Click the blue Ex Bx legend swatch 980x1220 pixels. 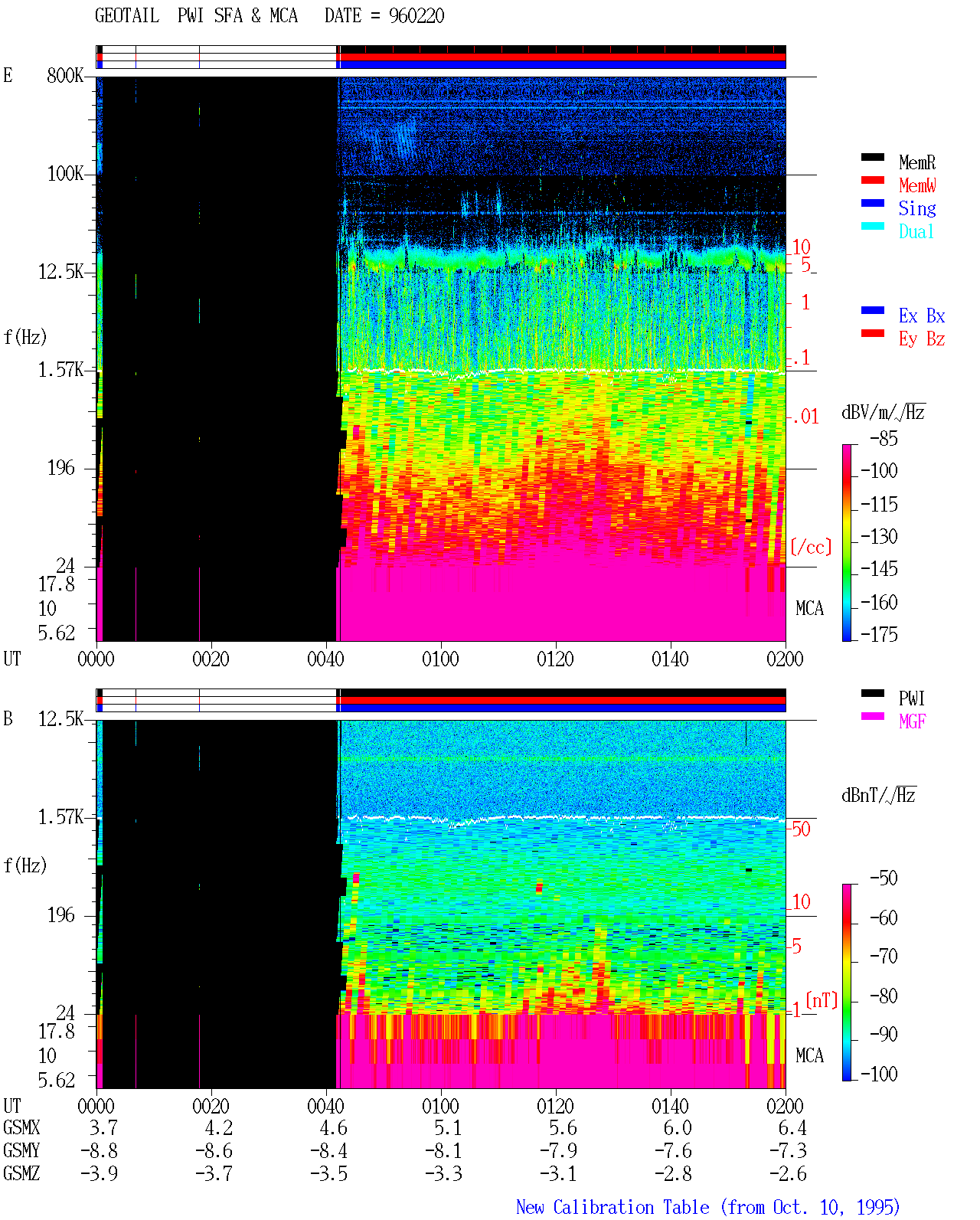pos(873,310)
